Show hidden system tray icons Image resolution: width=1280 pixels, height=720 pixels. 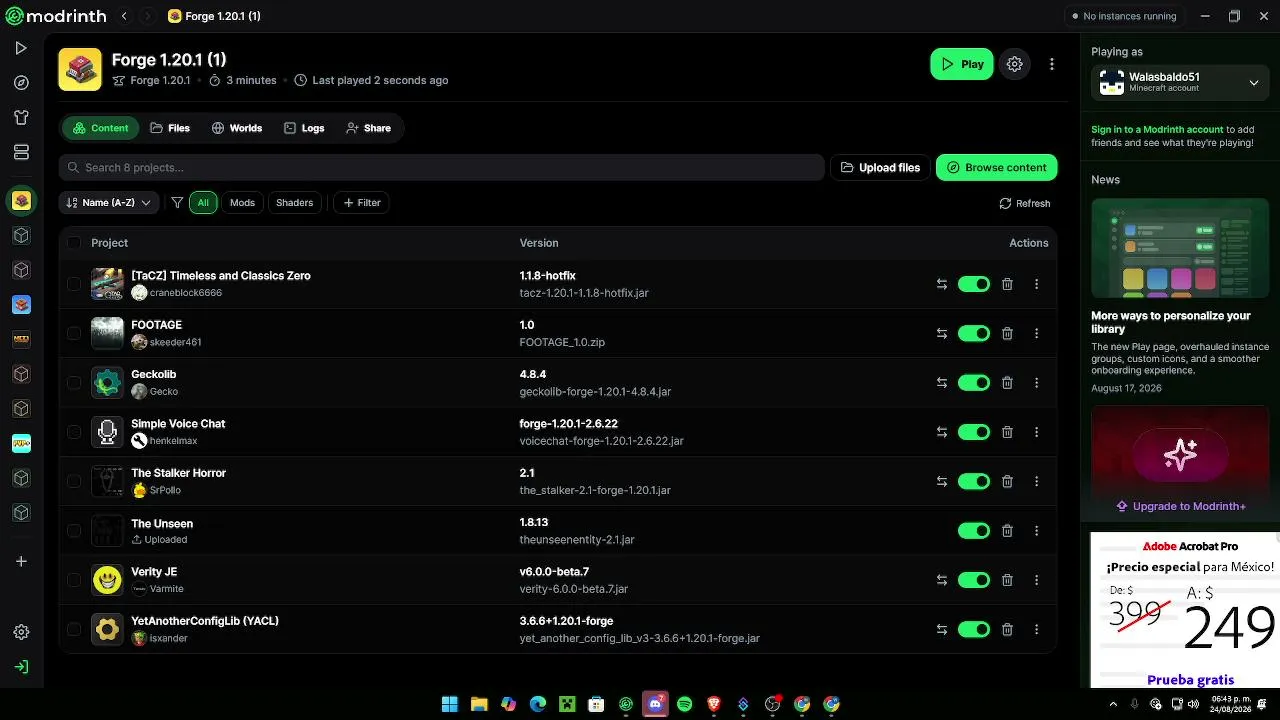[x=1114, y=704]
